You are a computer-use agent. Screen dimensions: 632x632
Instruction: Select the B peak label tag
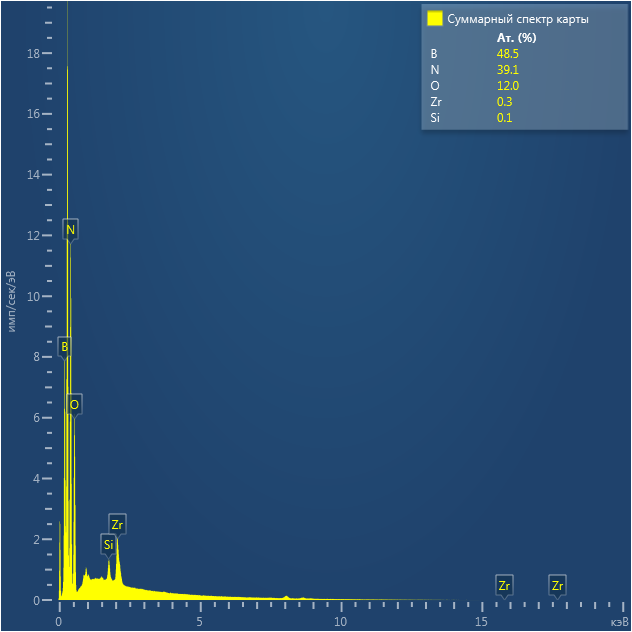(x=64, y=347)
